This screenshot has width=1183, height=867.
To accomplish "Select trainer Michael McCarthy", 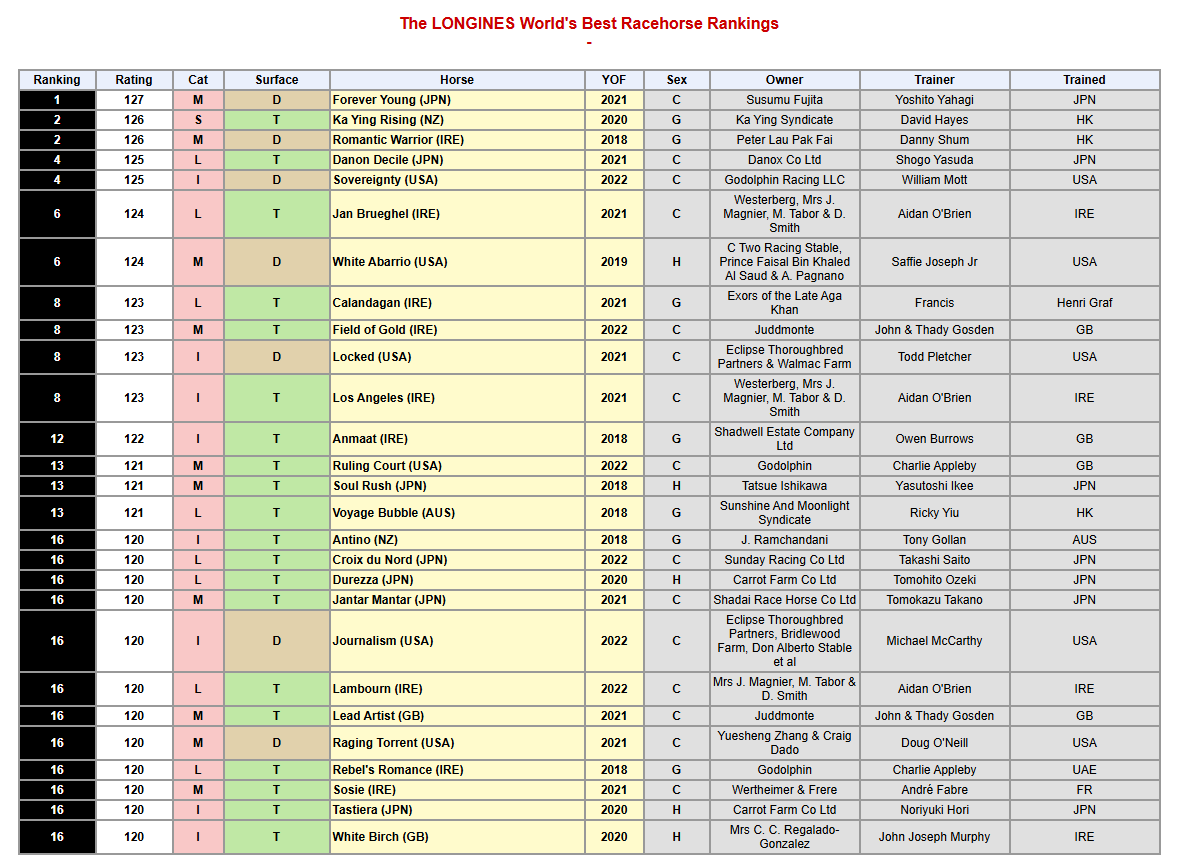I will (935, 641).
